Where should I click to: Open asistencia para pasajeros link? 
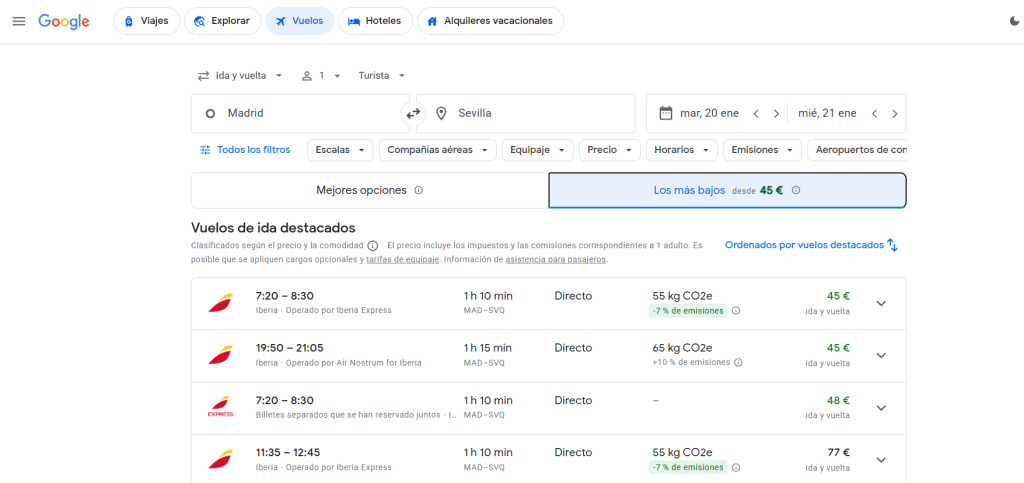(x=556, y=259)
